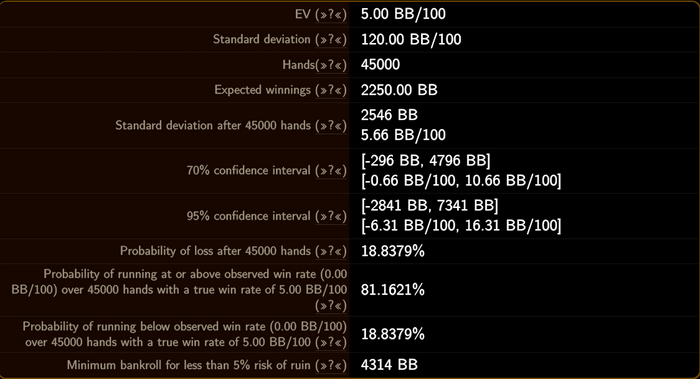The width and height of the screenshot is (700, 379).
Task: Open the Standard deviation help tooltip
Action: (x=331, y=40)
